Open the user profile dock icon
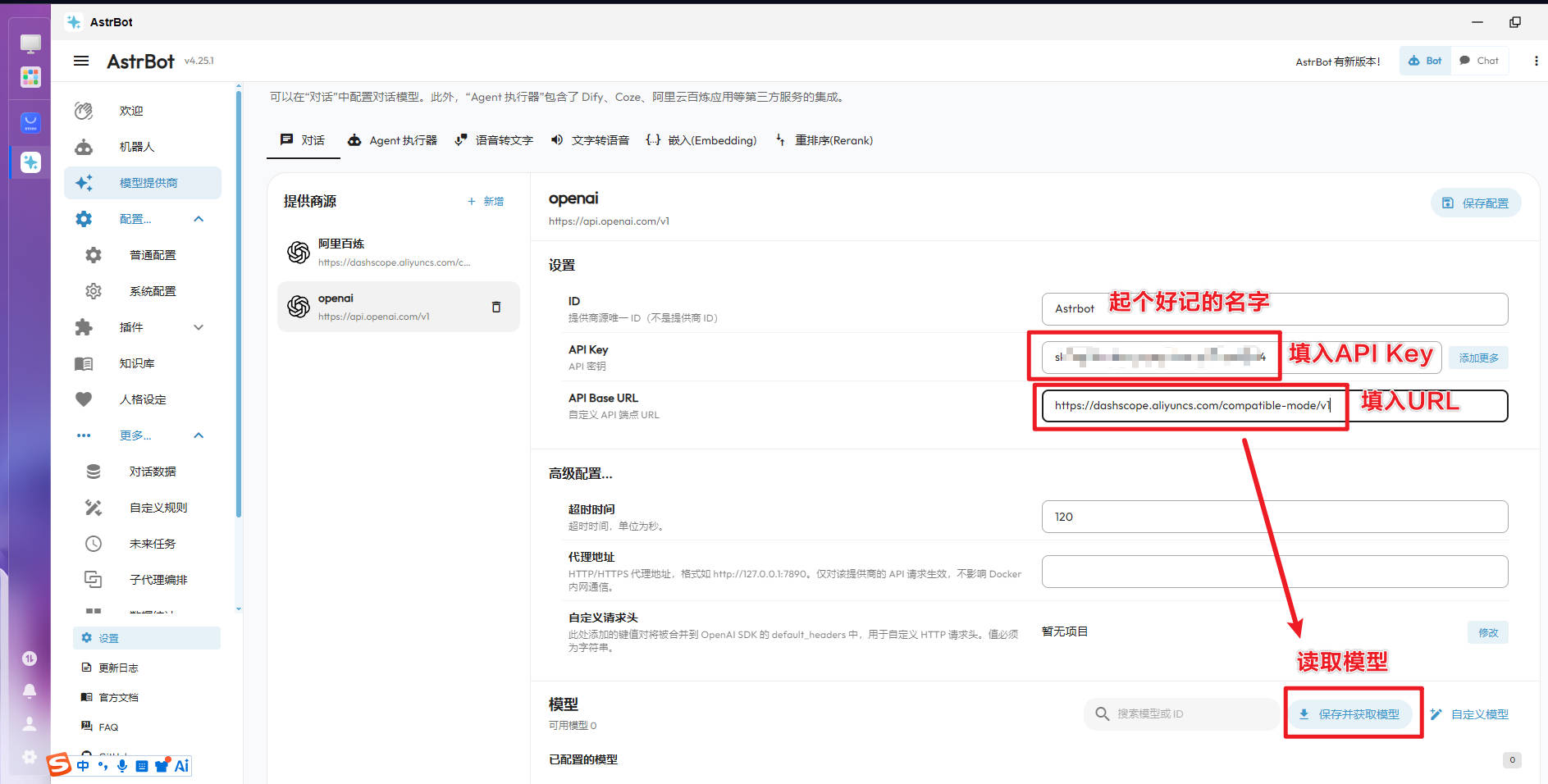The image size is (1548, 784). [30, 724]
